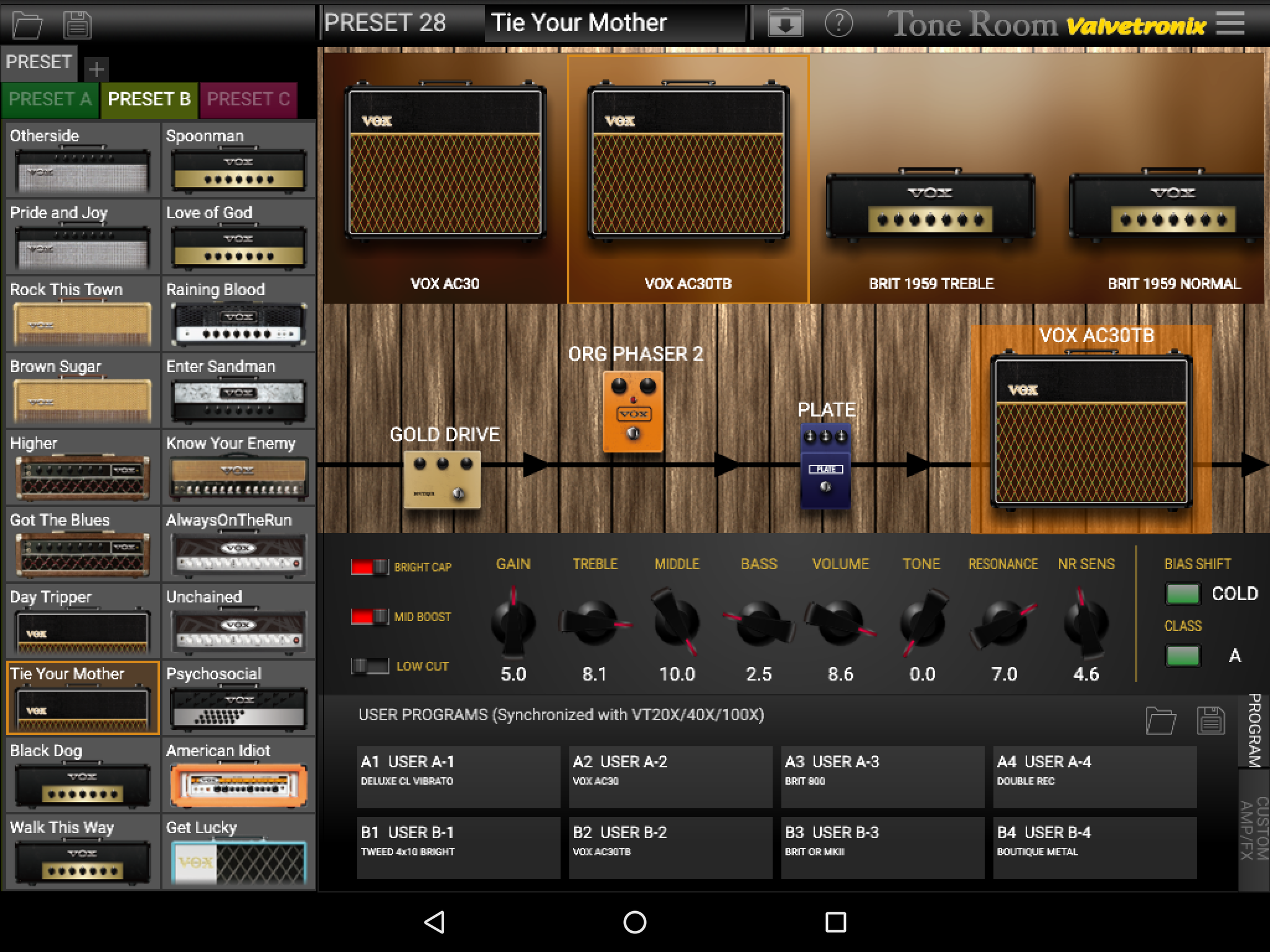Viewport: 1270px width, 952px height.
Task: Load user program A2 USER A-2
Action: (670, 777)
